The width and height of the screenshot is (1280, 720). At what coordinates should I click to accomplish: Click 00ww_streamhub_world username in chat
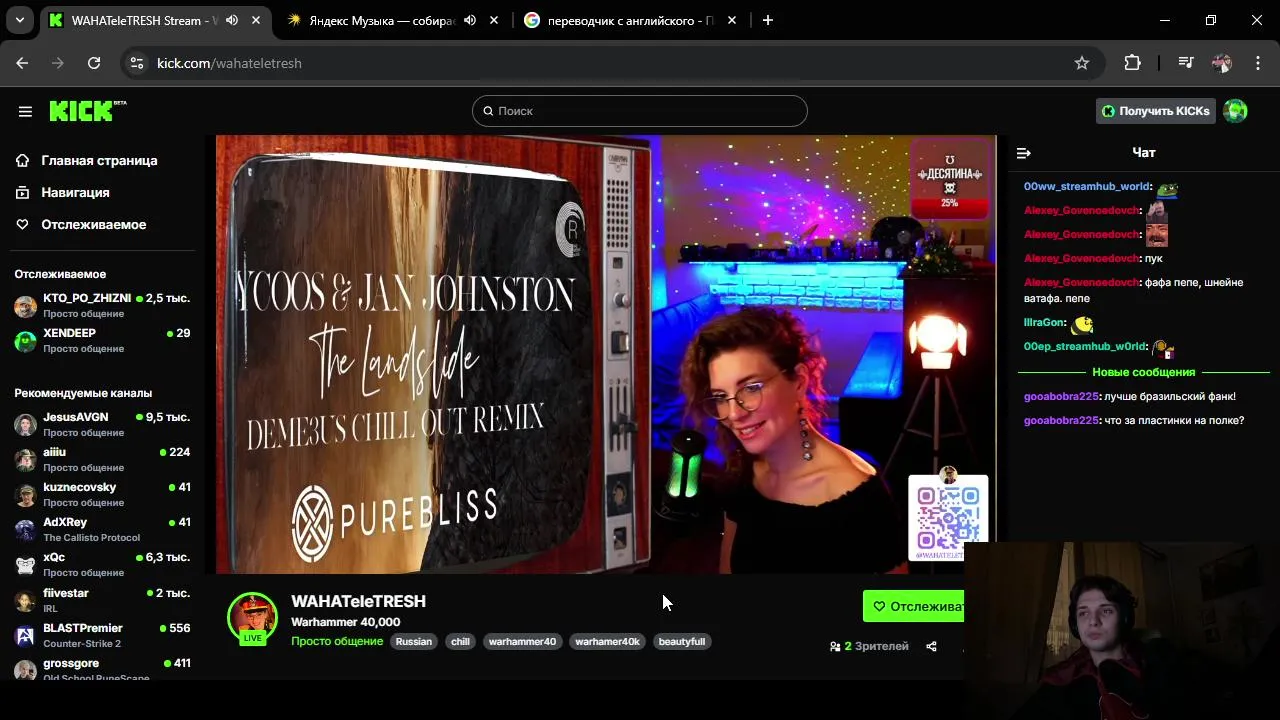(x=1087, y=187)
